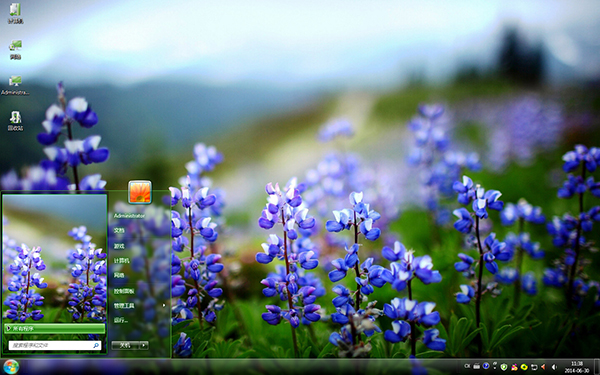The width and height of the screenshot is (600, 375).
Task: Open the Administrator folder desktop icon
Action: pos(15,85)
